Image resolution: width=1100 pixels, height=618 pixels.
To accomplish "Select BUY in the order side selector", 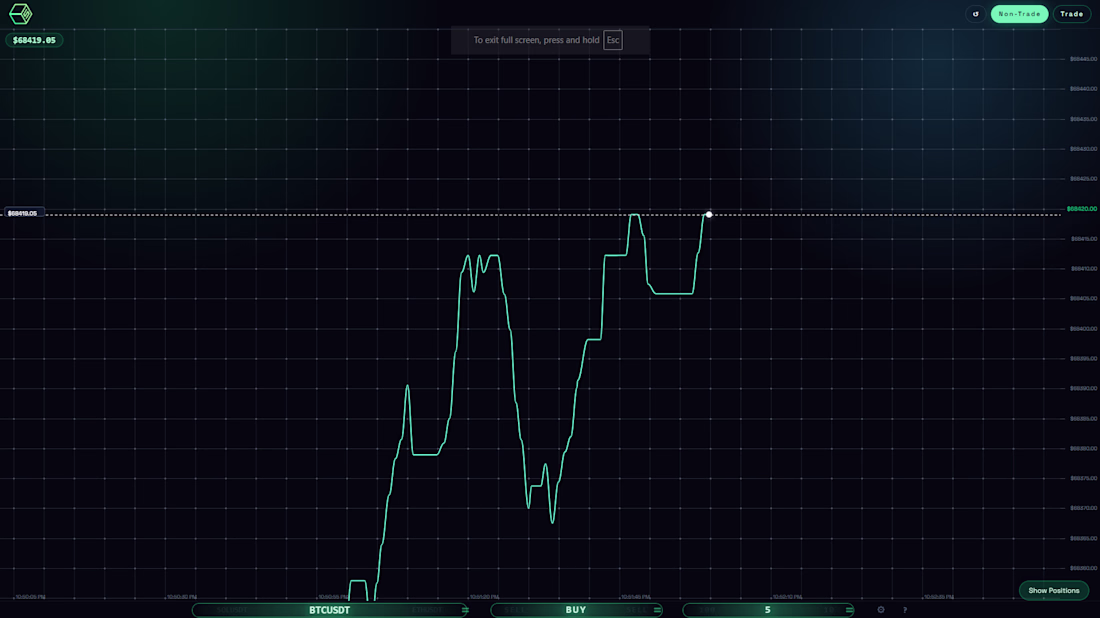I will tap(576, 610).
